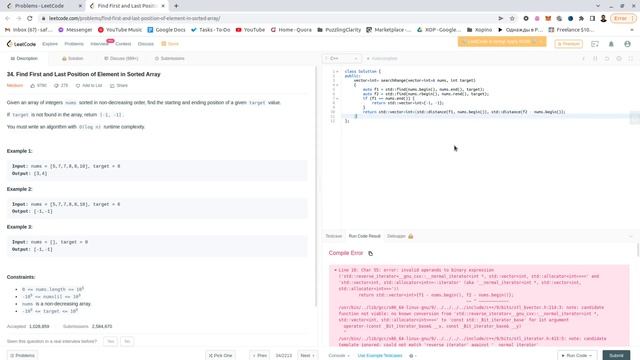Reset code to default with undo icon
Viewport: 640px width, 360px height.
coord(607,59)
